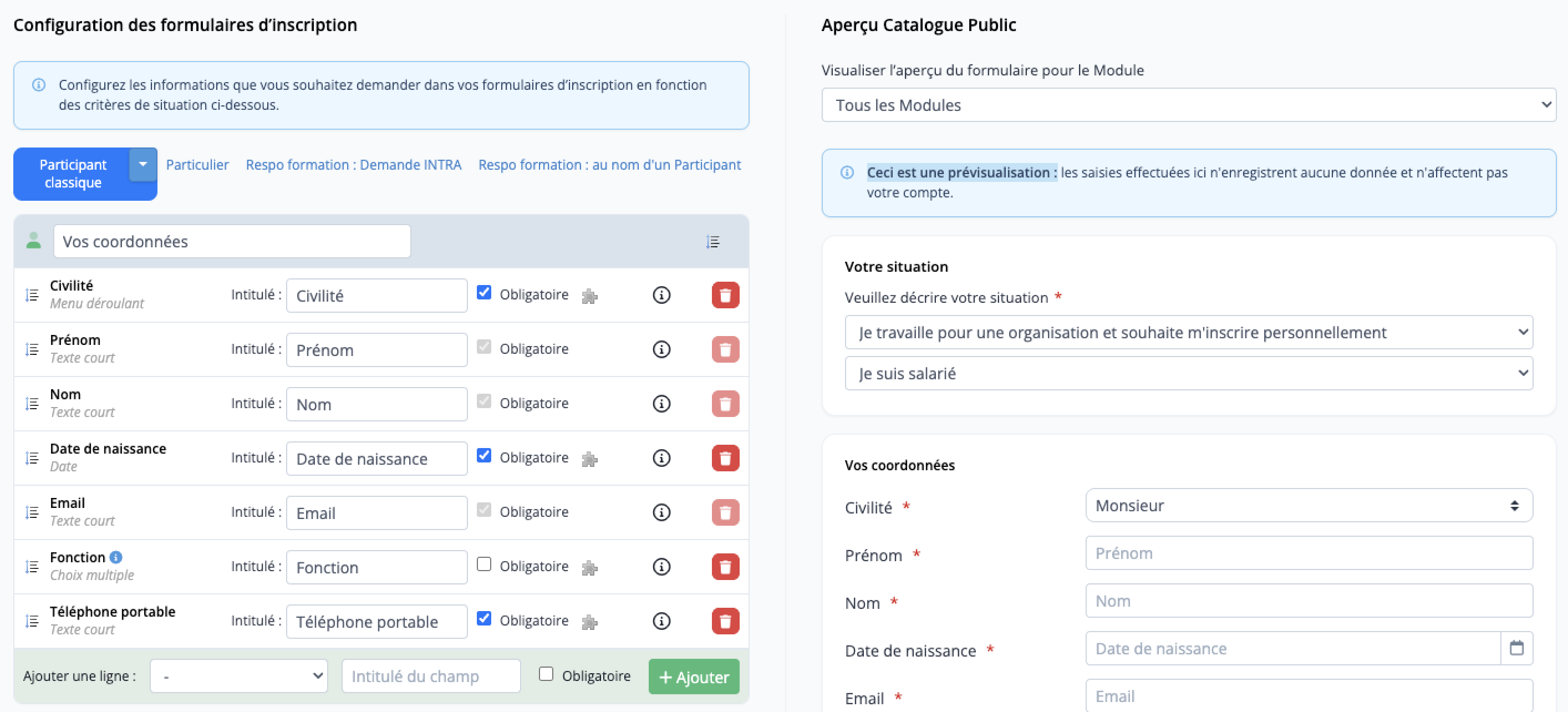Open the Tous les Modules dropdown
1568x712 pixels.
1188,105
